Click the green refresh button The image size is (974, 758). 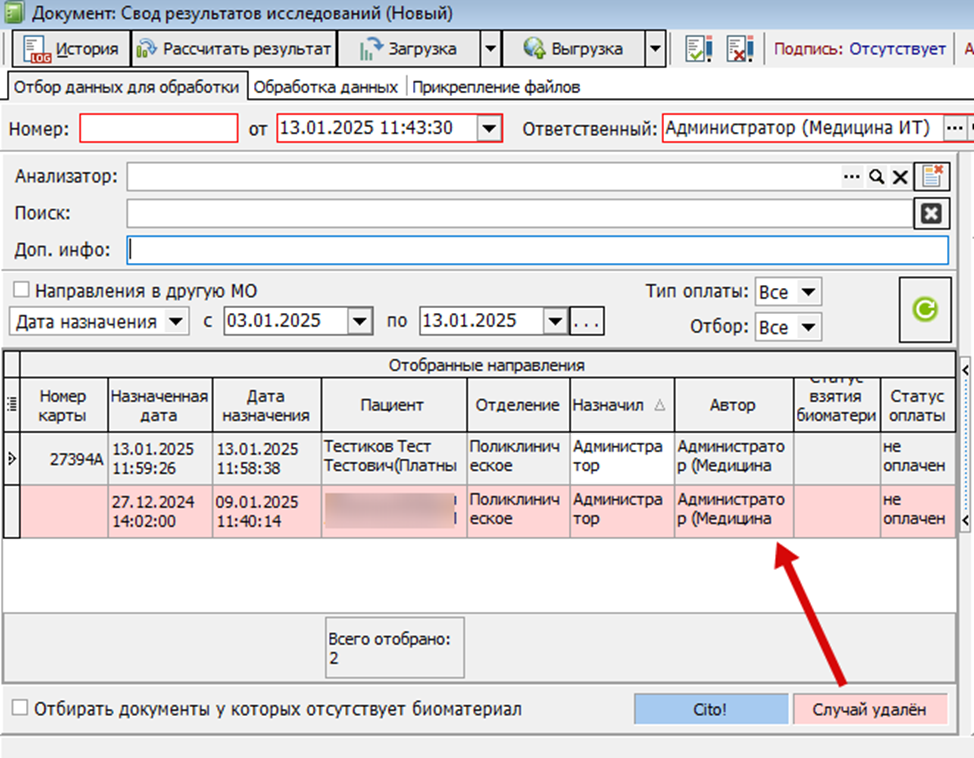925,310
